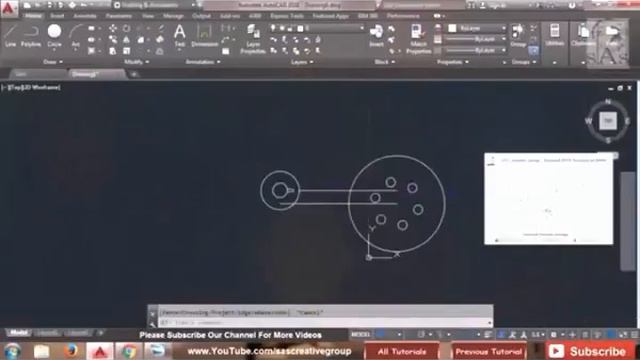Click the command line input field
640x360 pixels.
click(324, 322)
